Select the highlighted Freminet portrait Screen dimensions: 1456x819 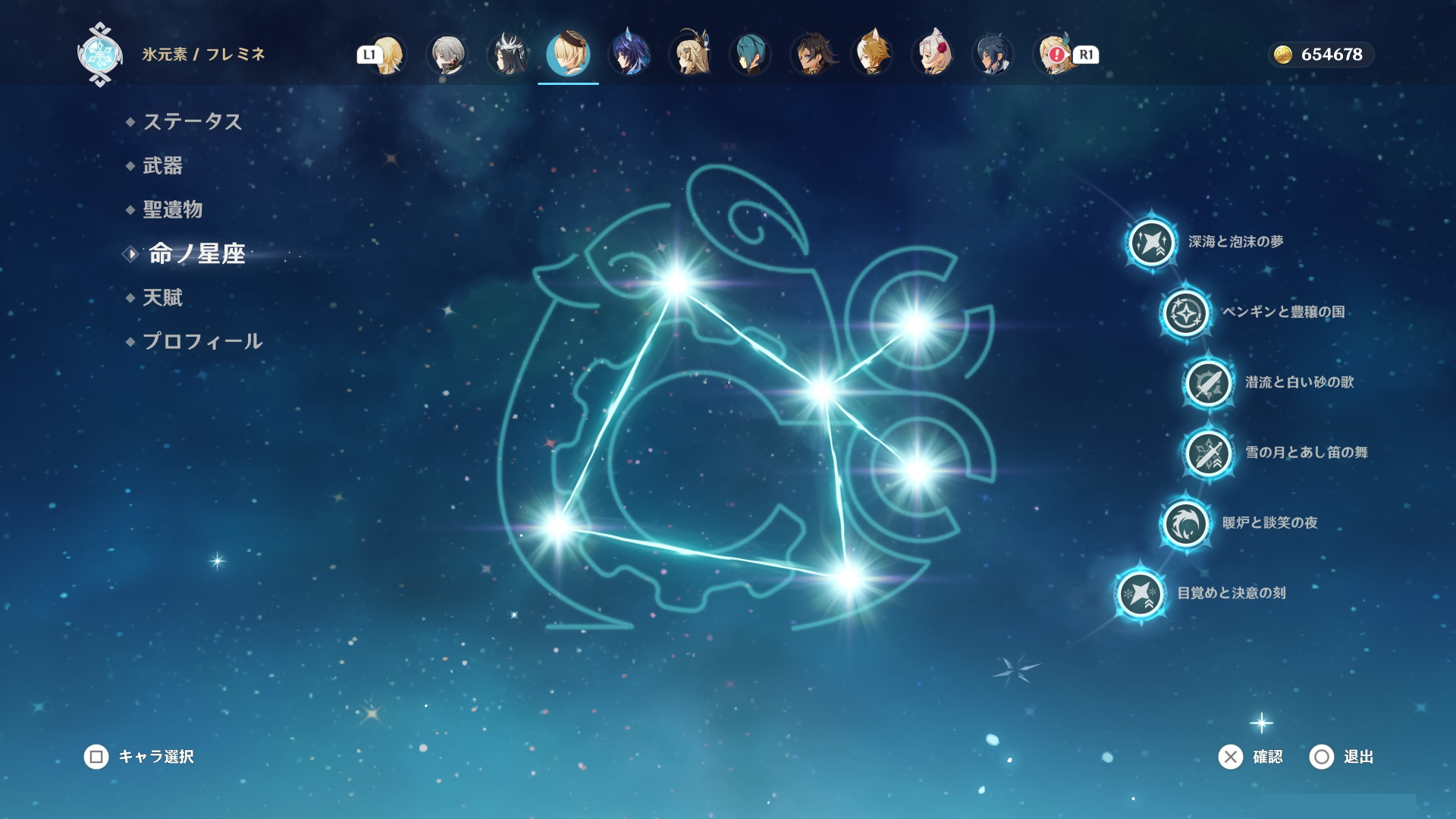(x=568, y=55)
